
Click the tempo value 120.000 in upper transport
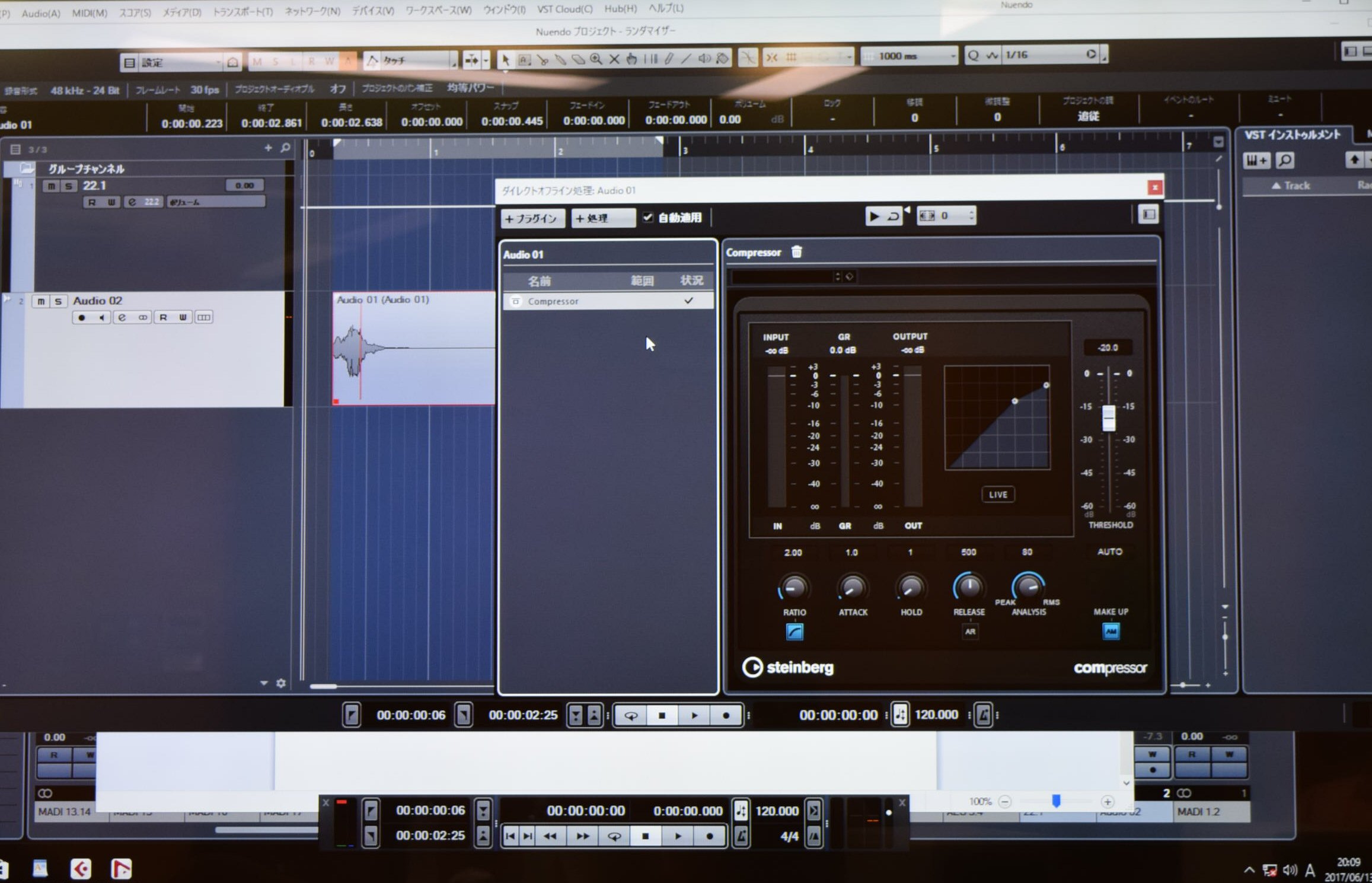pos(936,715)
